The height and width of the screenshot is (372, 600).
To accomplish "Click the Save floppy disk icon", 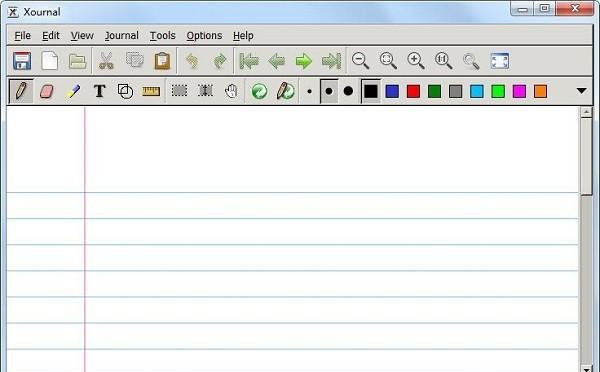I will pyautogui.click(x=22, y=61).
